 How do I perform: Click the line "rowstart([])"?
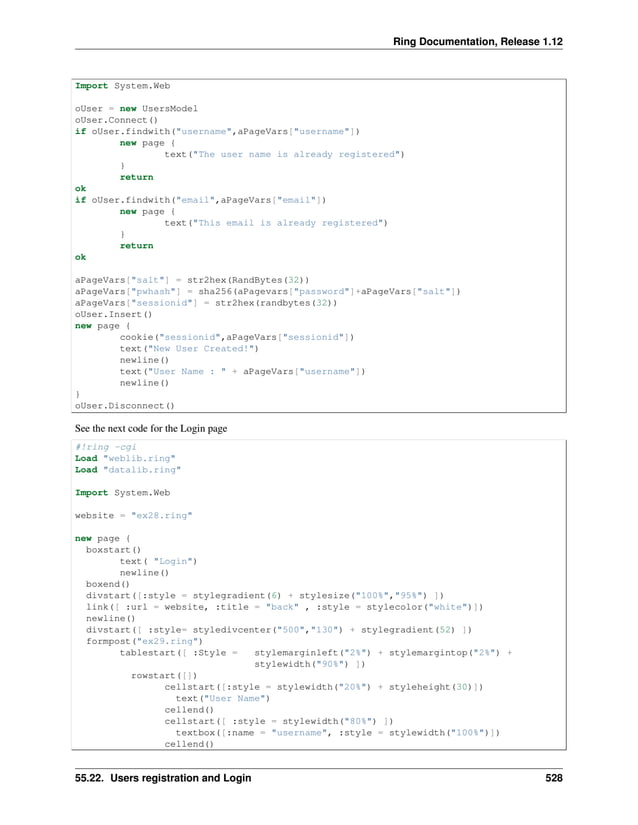[164, 676]
